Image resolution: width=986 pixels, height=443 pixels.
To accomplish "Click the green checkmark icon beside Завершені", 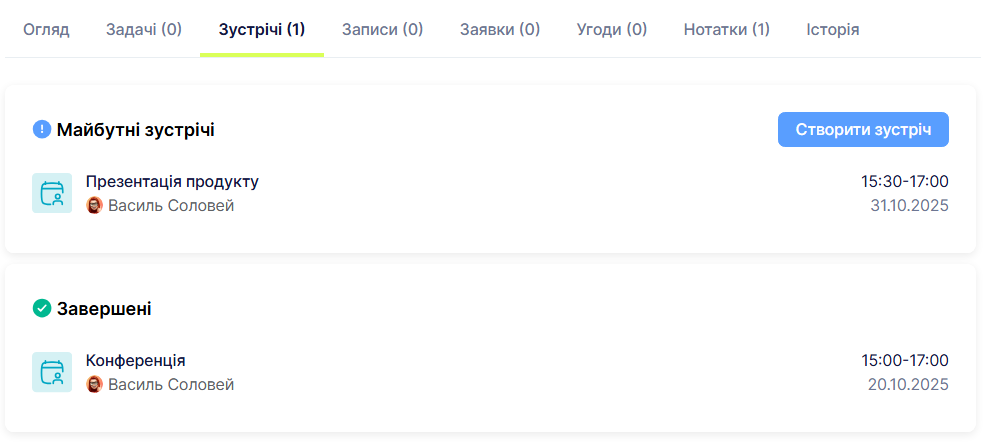I will [x=42, y=308].
